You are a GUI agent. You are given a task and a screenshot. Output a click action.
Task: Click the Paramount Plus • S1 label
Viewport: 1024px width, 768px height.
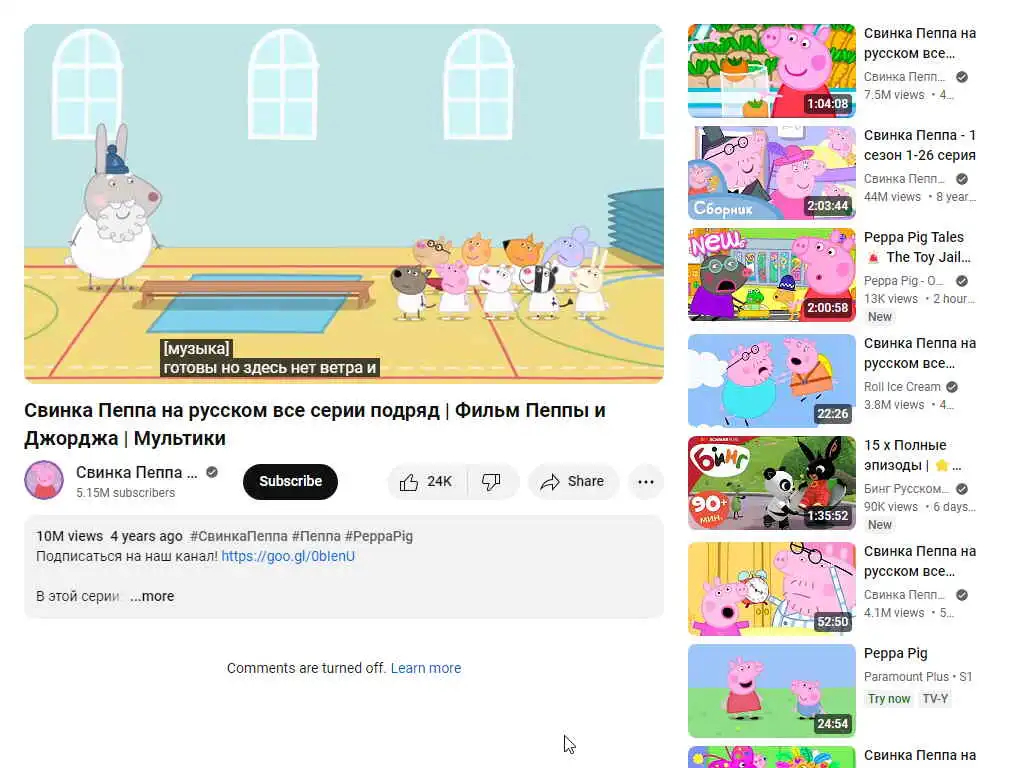918,677
